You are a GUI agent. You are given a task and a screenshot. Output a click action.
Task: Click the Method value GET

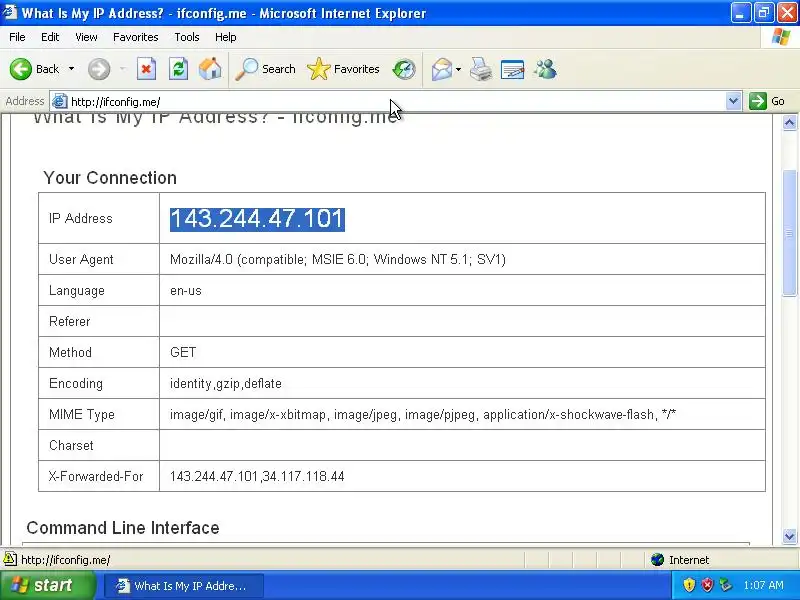coord(183,352)
